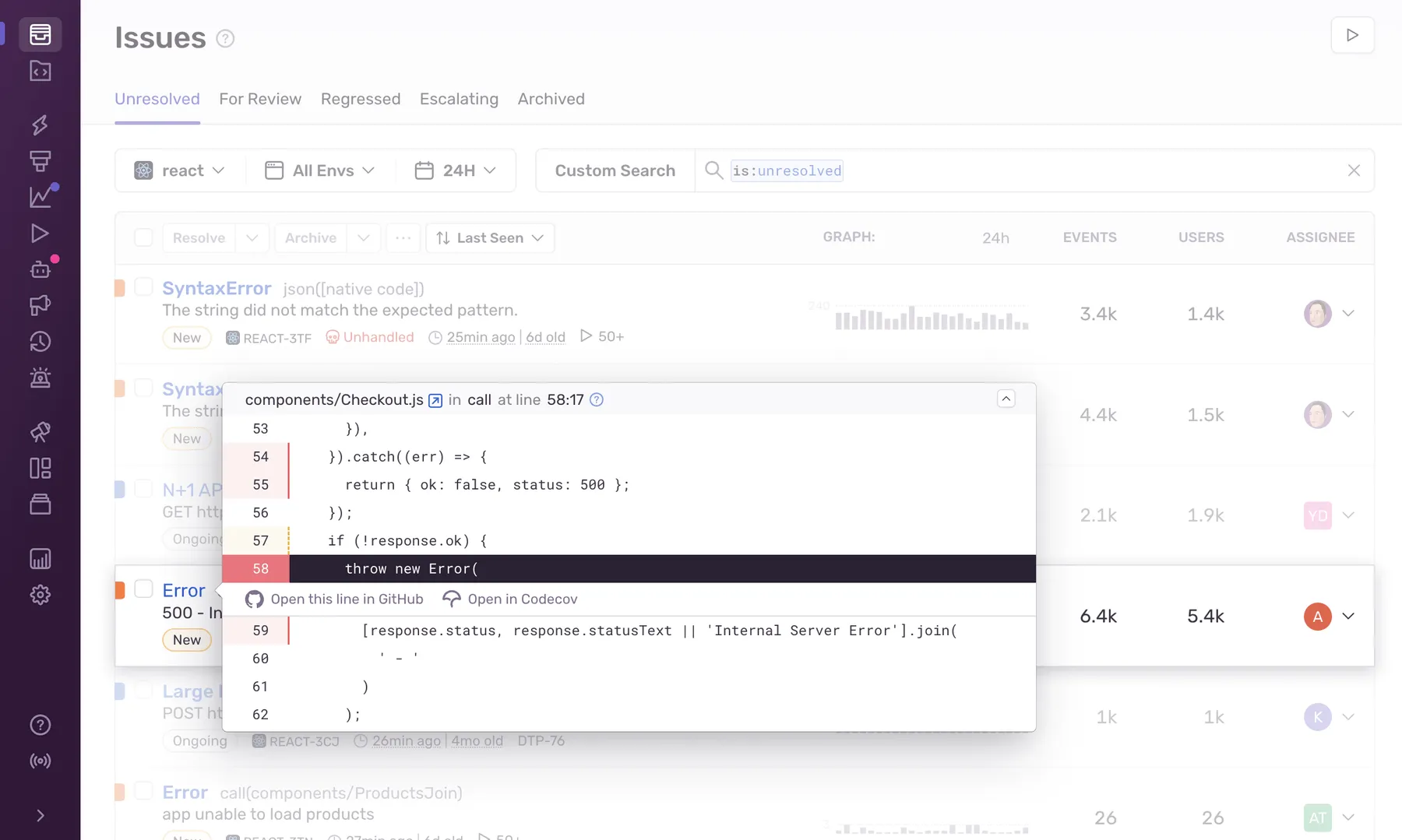Click the lightning bolt icon in the sidebar

point(40,125)
